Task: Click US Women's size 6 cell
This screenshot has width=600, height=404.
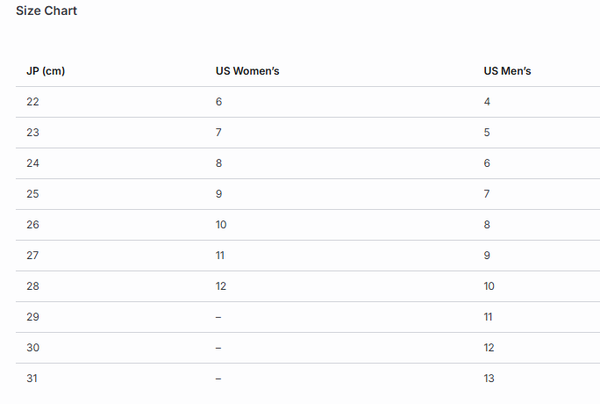Action: pyautogui.click(x=219, y=102)
